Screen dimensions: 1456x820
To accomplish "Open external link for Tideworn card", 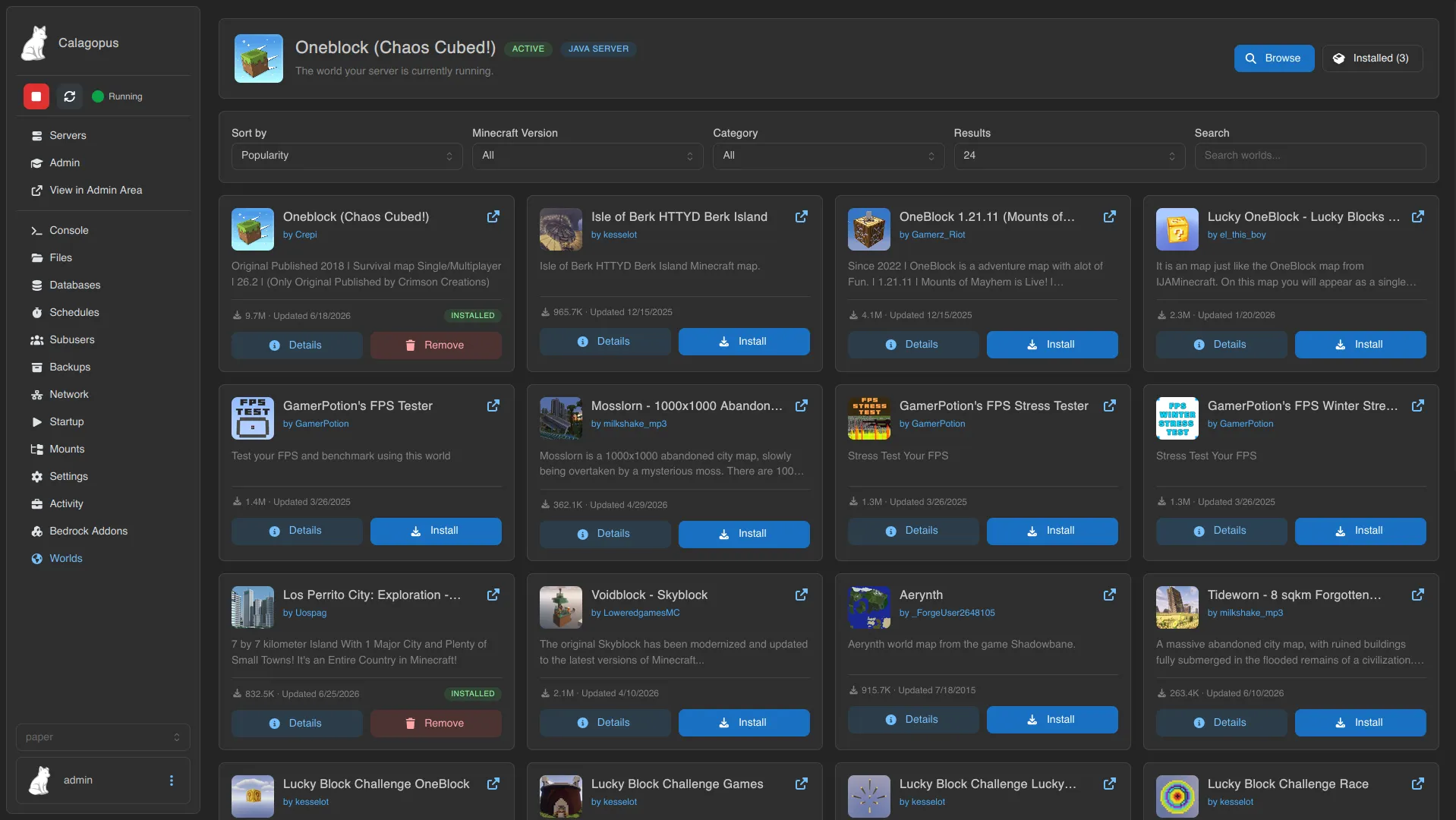I will [x=1418, y=595].
